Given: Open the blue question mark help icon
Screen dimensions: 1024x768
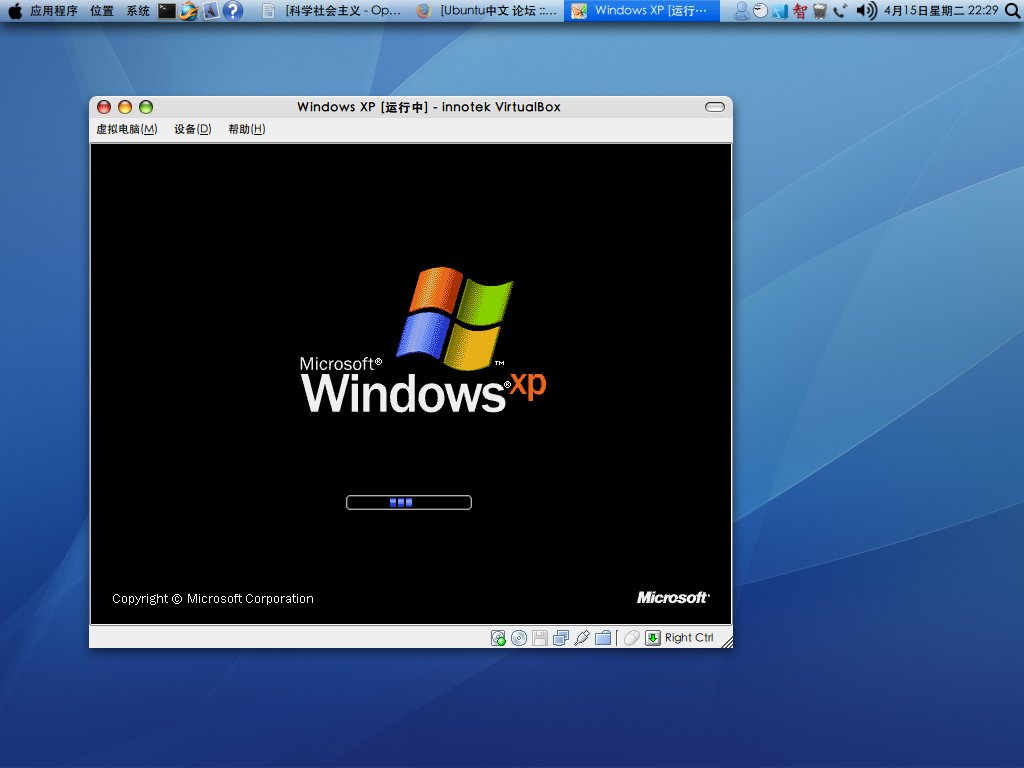Looking at the screenshot, I should pyautogui.click(x=233, y=11).
